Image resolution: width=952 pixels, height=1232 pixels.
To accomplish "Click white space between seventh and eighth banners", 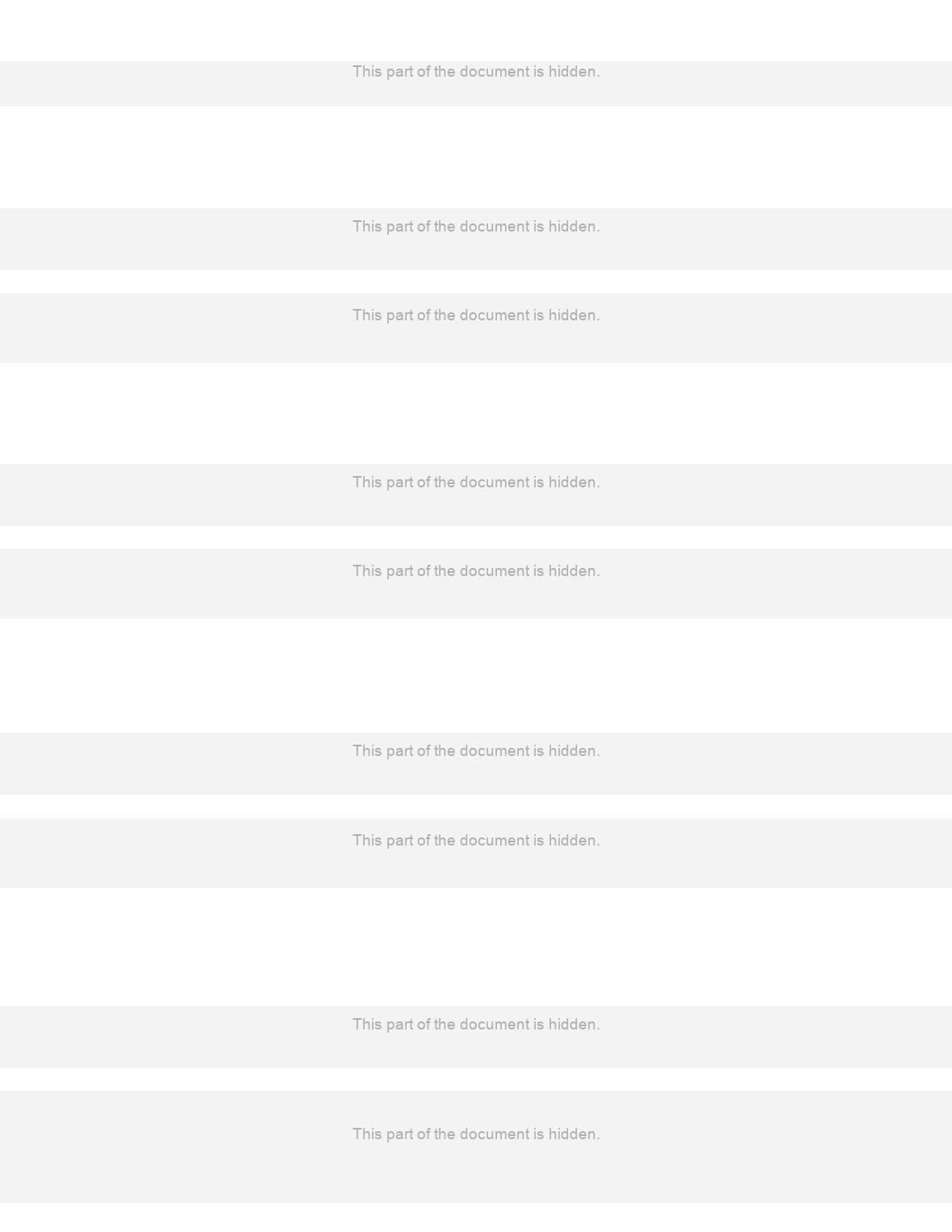I will click(476, 947).
